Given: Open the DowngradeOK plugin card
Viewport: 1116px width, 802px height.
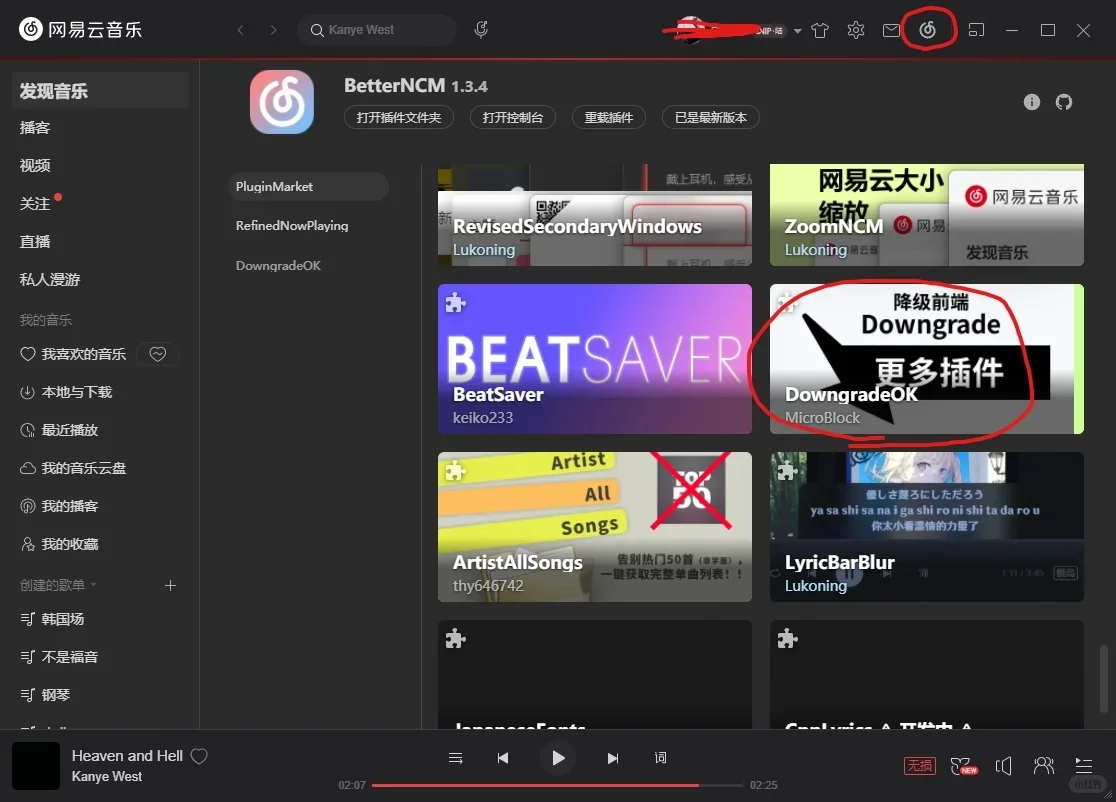Looking at the screenshot, I should pyautogui.click(x=927, y=359).
